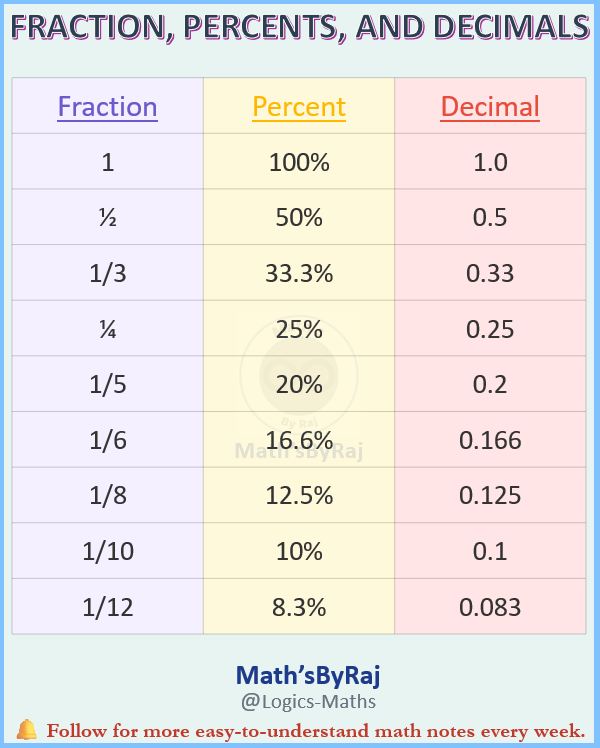Screen dimensions: 600x748
Task: Click the bold Math'sByRaj title text
Action: (308, 675)
